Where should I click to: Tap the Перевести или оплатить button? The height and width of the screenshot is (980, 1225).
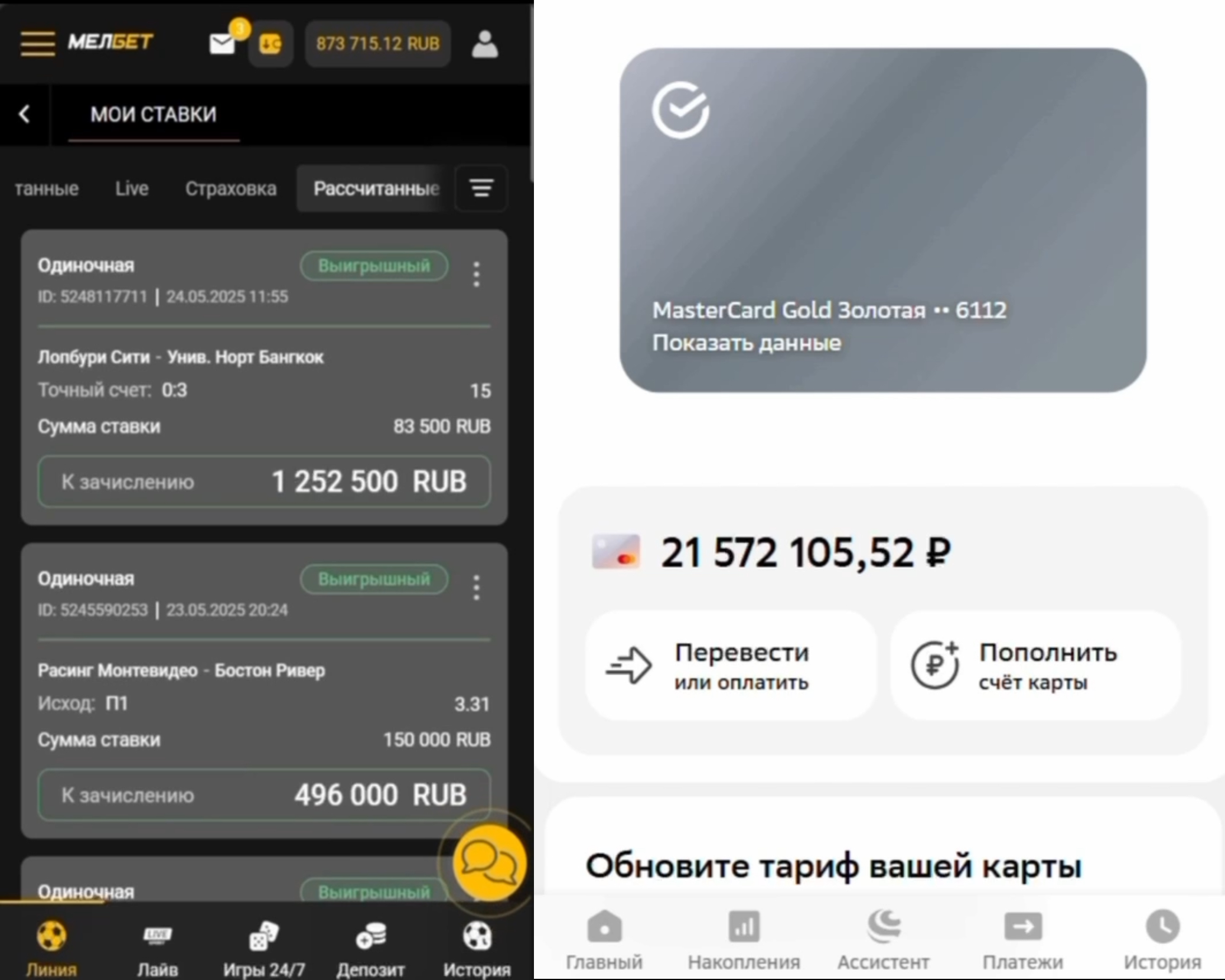point(731,666)
